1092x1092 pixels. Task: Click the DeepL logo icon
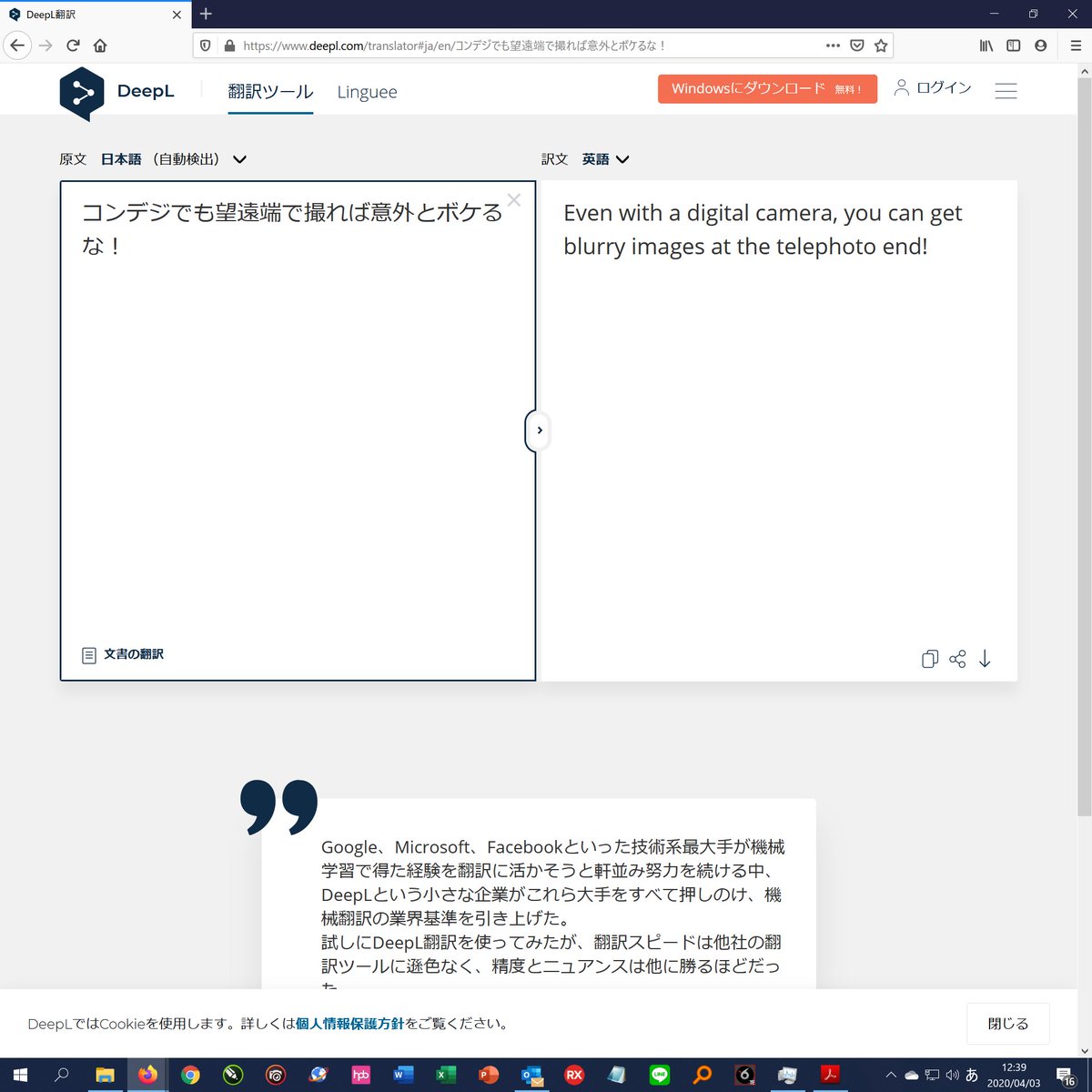coord(82,93)
